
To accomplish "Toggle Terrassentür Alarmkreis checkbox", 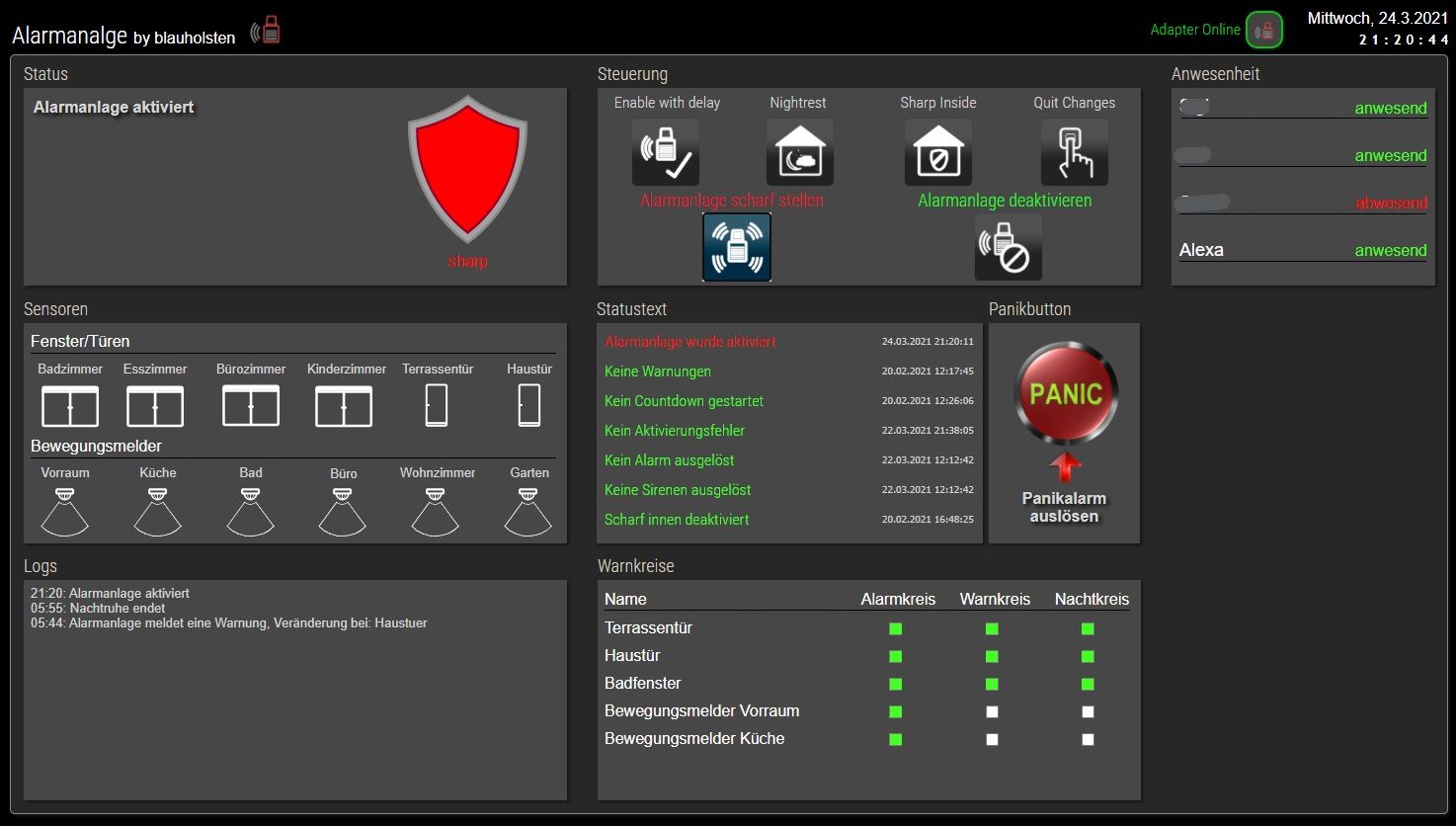I will pyautogui.click(x=896, y=628).
